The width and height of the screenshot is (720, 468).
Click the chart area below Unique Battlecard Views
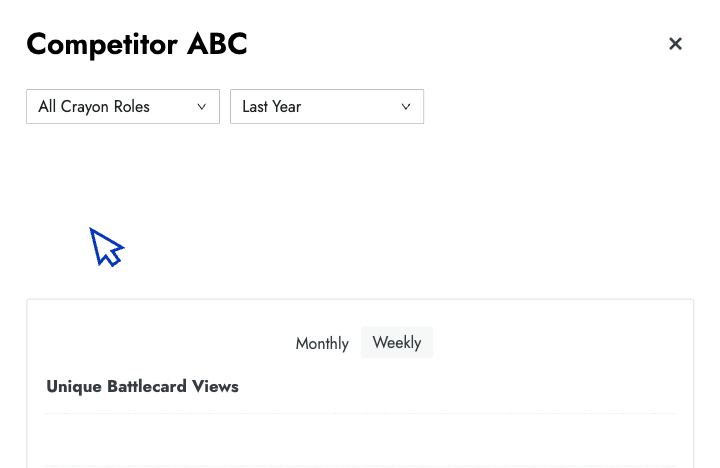click(360, 440)
